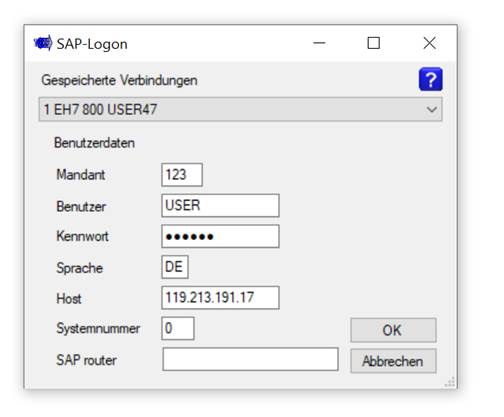Cancel with the Abbrechen button
Viewport: 504px width, 417px height.
pyautogui.click(x=393, y=361)
